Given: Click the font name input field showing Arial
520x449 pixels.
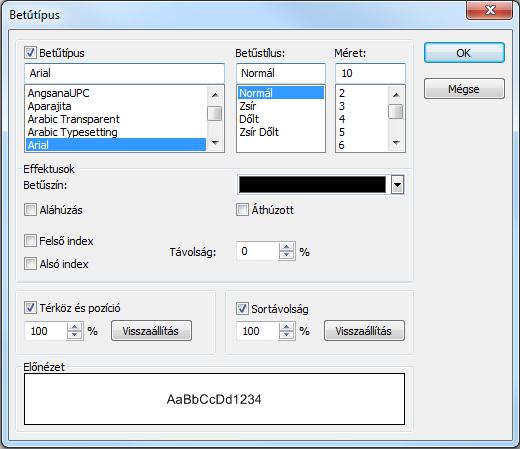Looking at the screenshot, I should tap(124, 73).
